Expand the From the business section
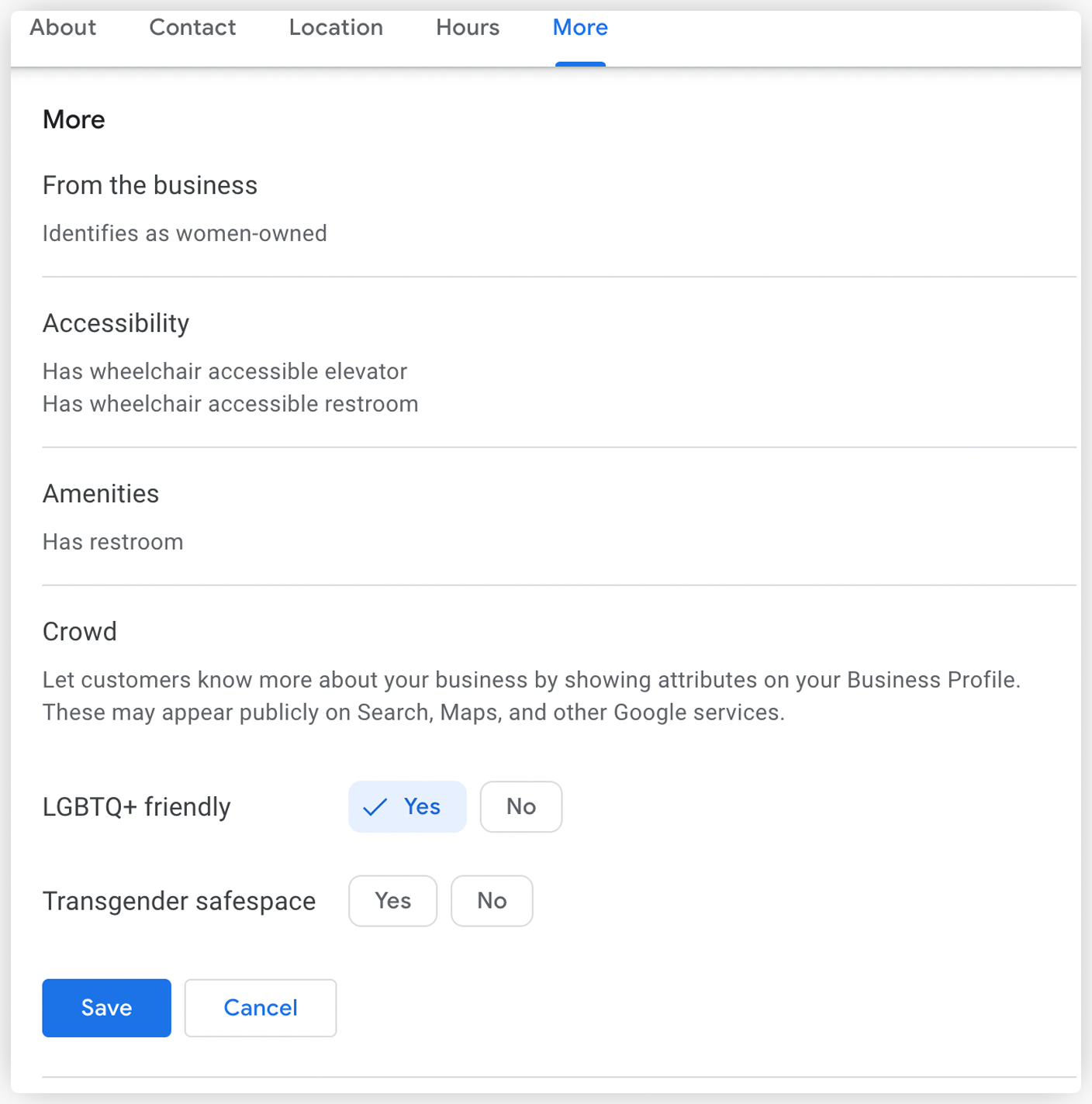This screenshot has width=1092, height=1104. [150, 185]
